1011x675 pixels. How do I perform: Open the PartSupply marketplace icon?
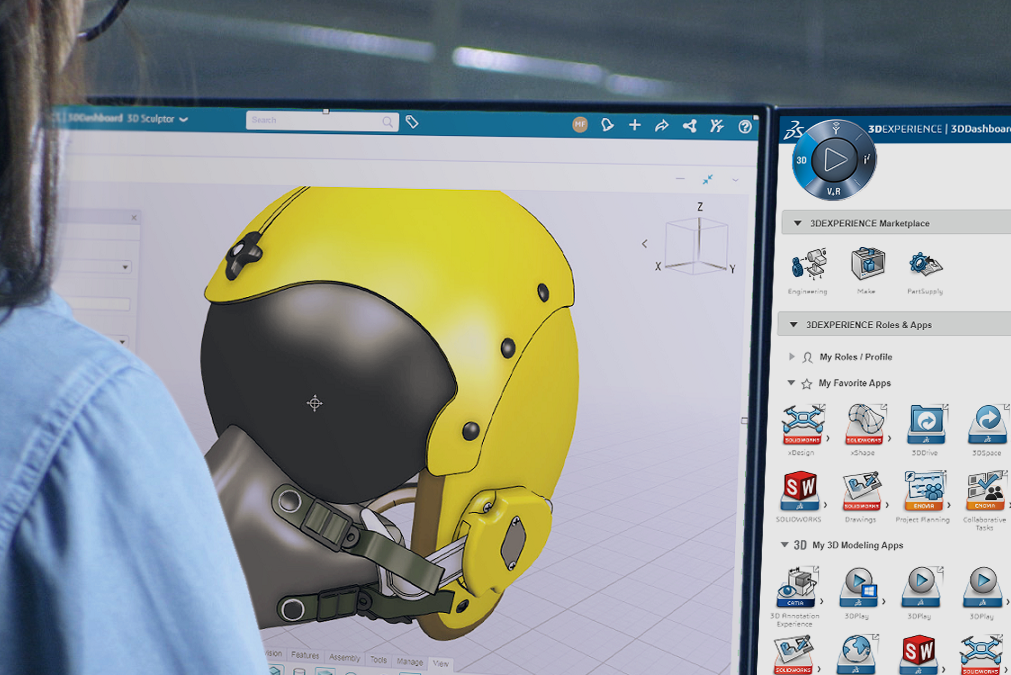click(925, 264)
